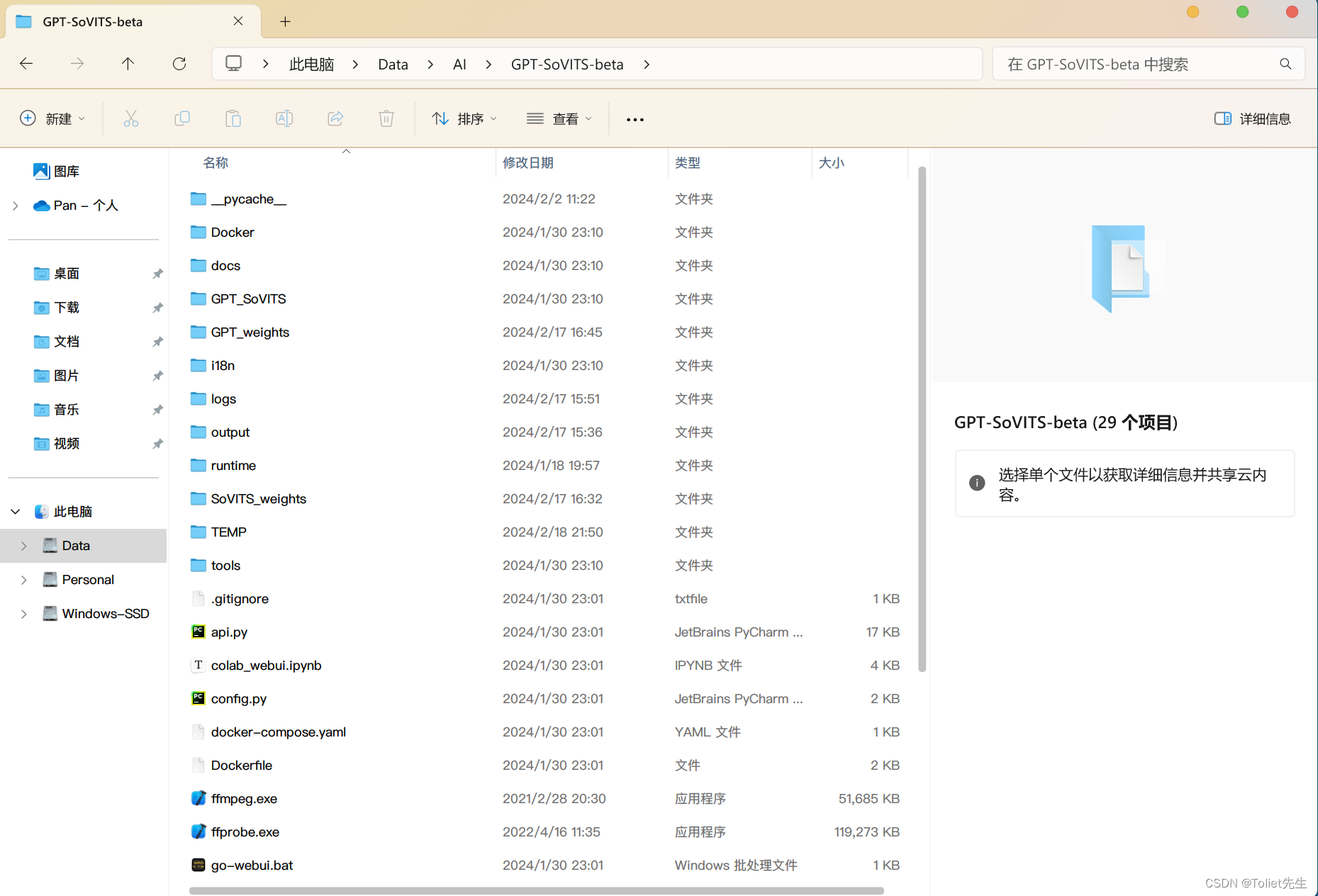Sort by 名称 column header

[216, 162]
